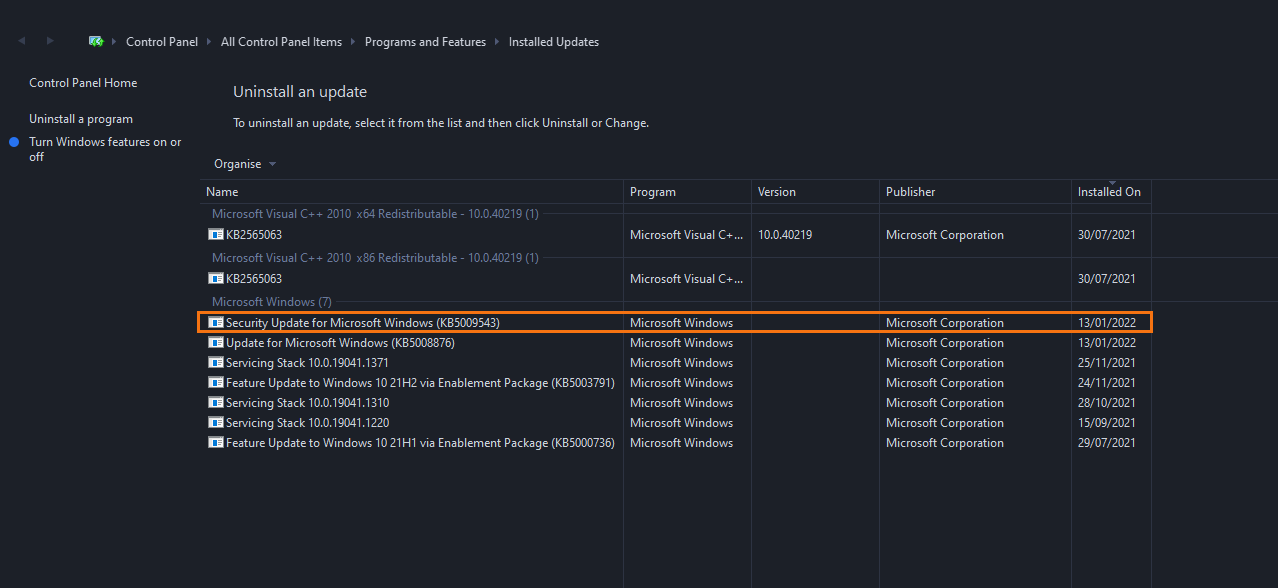Screen dimensions: 1278x588
Task: Sort by the Program column header
Action: pyautogui.click(x=688, y=192)
